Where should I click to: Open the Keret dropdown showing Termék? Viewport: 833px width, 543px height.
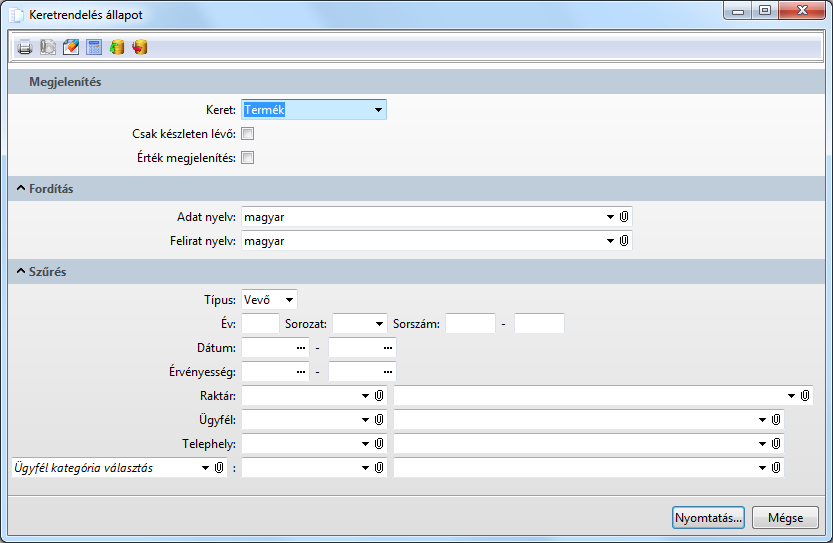[x=378, y=110]
